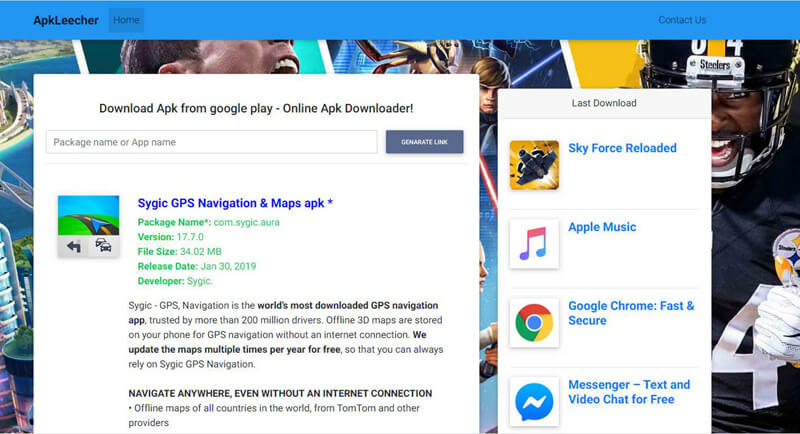Viewport: 800px width, 434px height.
Task: Select the Release Date Jan 30, 2019
Action: [x=197, y=266]
